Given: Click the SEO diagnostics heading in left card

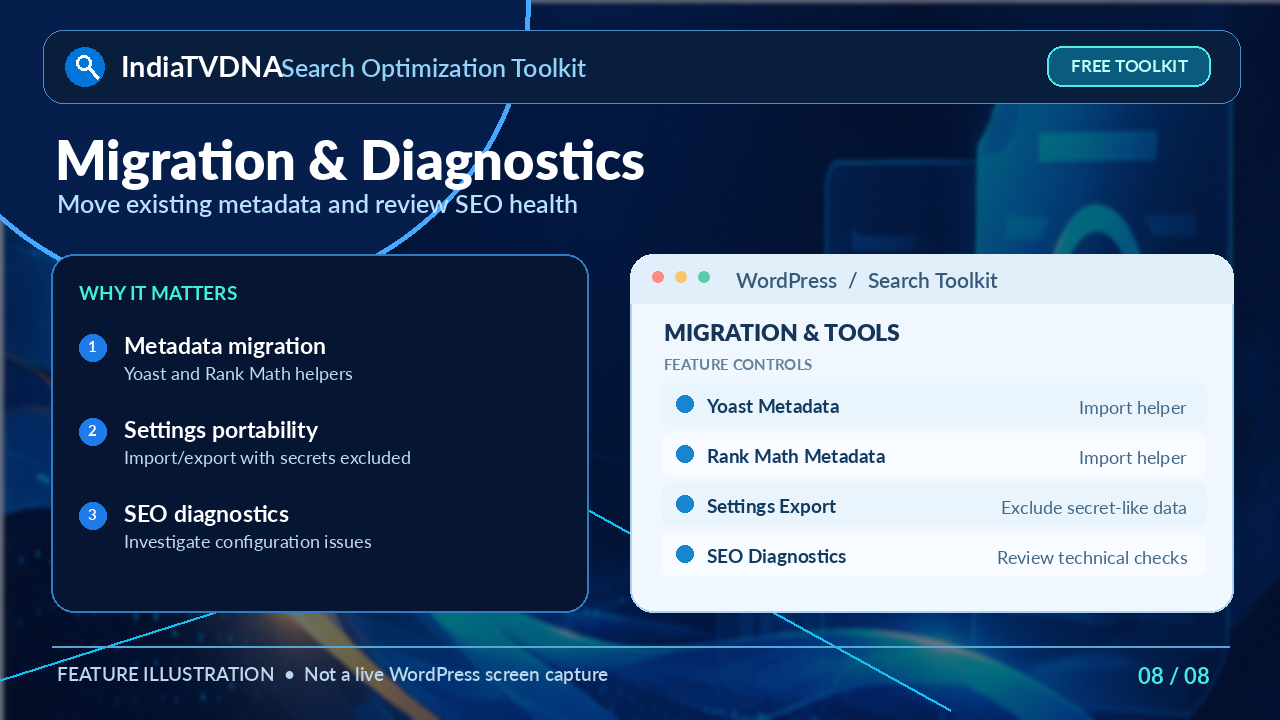Looking at the screenshot, I should pos(207,514).
